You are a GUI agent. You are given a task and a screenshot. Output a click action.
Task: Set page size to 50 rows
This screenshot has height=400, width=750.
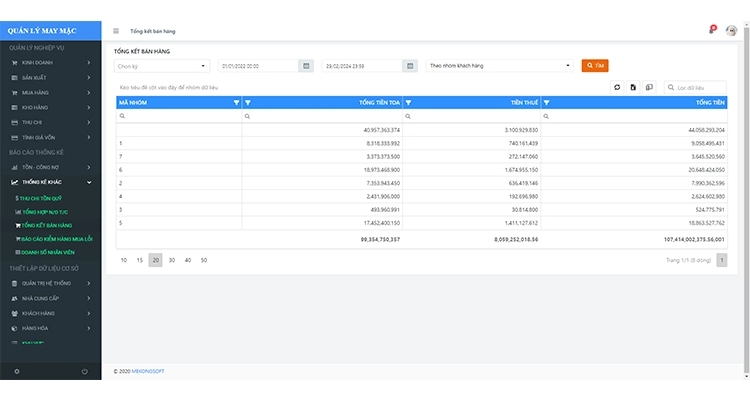[204, 260]
